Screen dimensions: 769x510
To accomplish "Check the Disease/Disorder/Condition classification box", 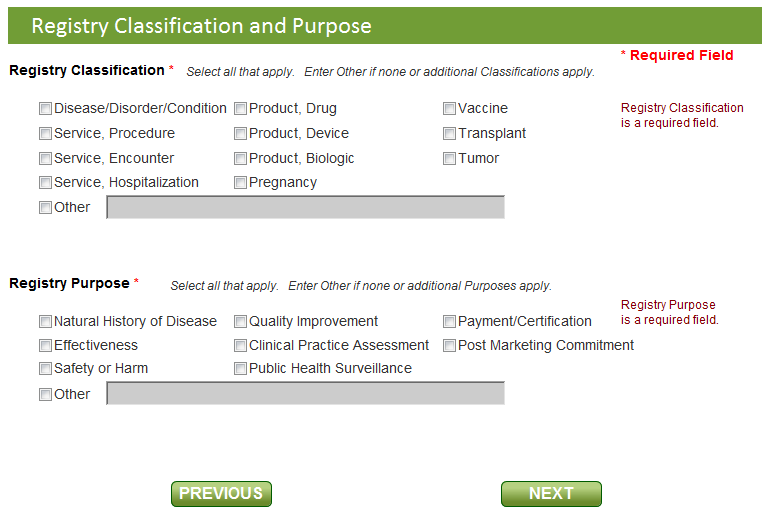I will coord(45,109).
